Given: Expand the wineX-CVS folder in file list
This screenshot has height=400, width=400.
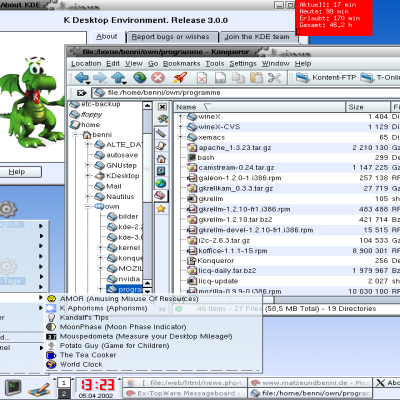Looking at the screenshot, I should [x=180, y=127].
